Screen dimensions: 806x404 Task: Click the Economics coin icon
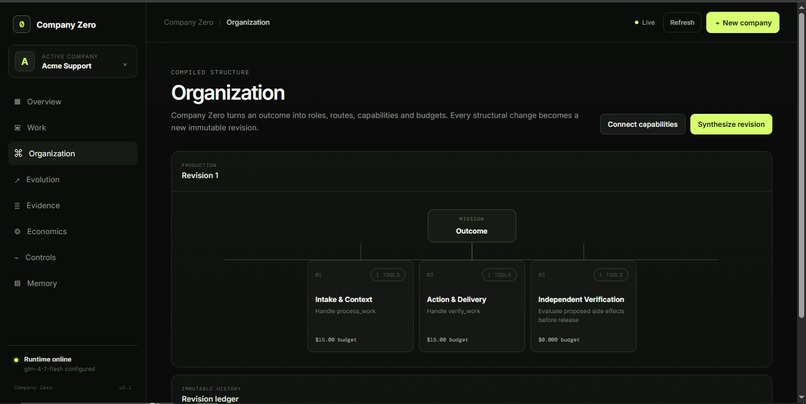click(x=17, y=231)
